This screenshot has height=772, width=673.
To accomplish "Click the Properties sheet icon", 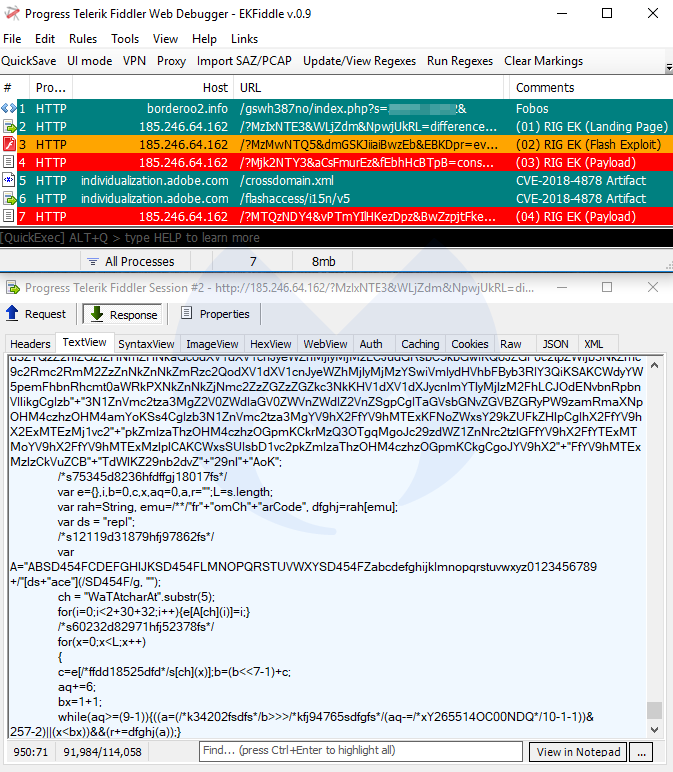I will tap(186, 313).
